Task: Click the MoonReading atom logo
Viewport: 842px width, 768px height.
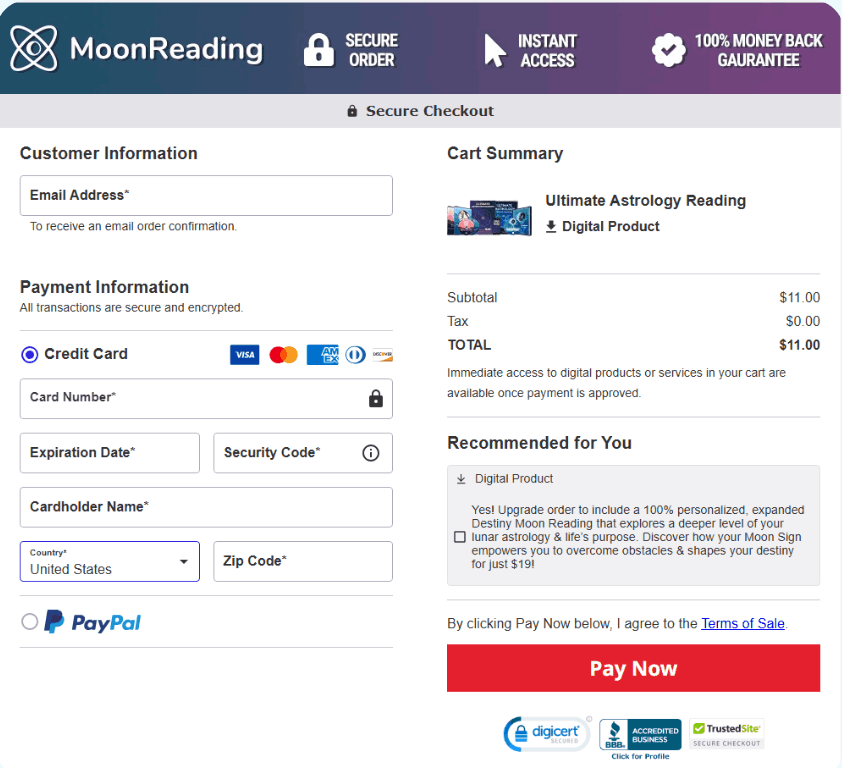Action: pos(33,47)
